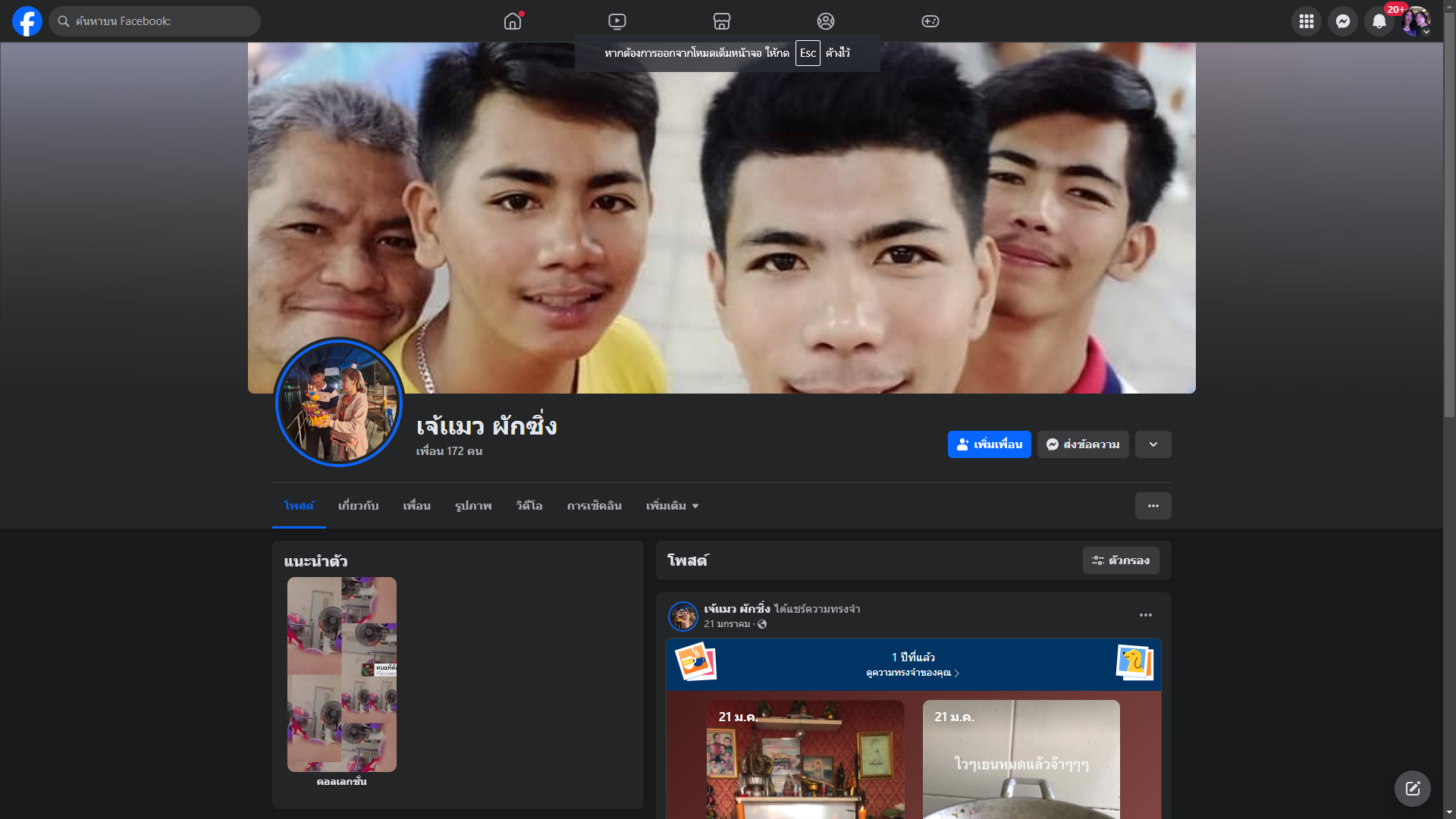Switch to the เกี่ยวกับ tab
1456x819 pixels.
(x=358, y=506)
